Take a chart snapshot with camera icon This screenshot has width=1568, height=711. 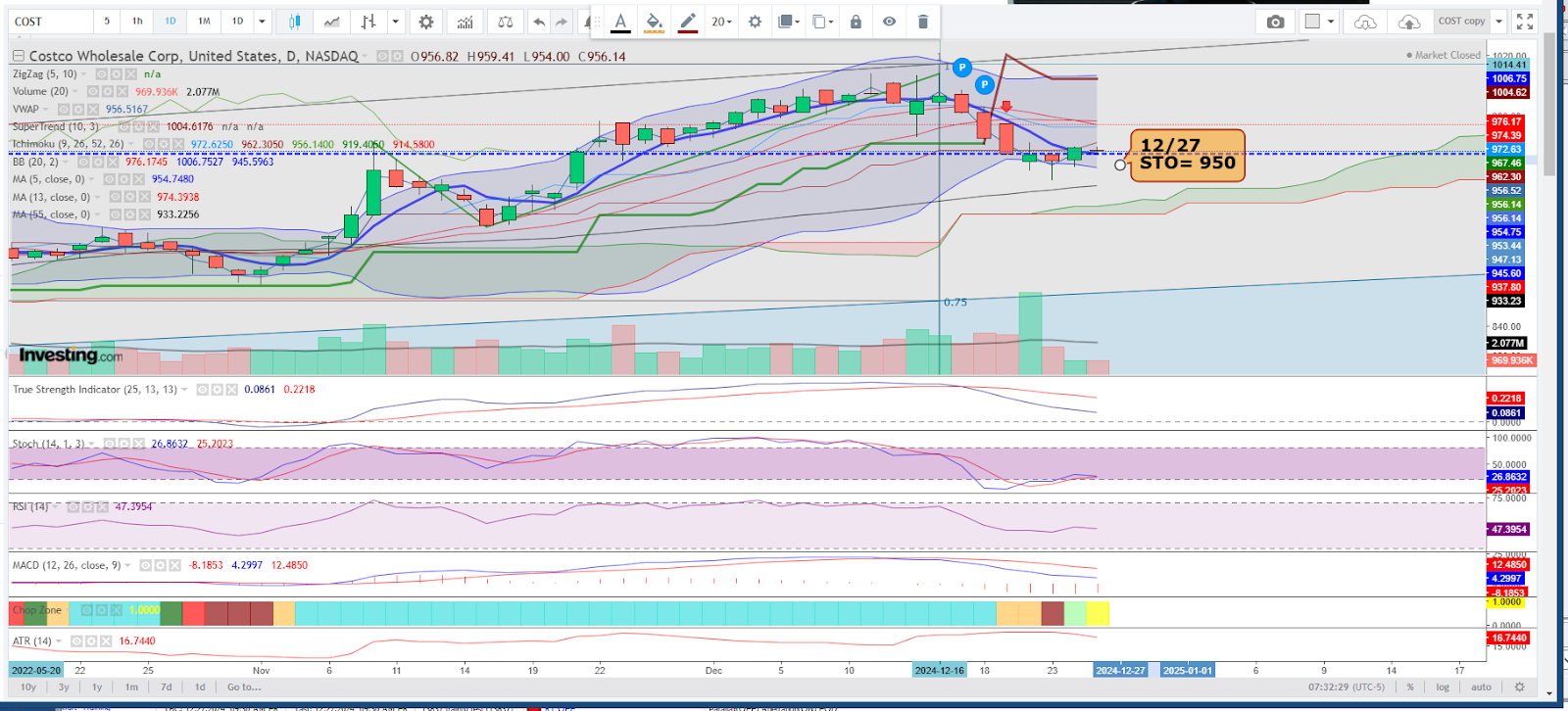click(x=1275, y=21)
